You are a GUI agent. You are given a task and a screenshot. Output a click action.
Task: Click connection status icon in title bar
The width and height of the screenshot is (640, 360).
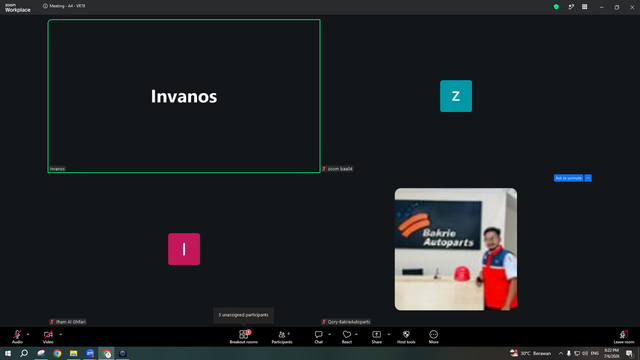click(x=571, y=7)
